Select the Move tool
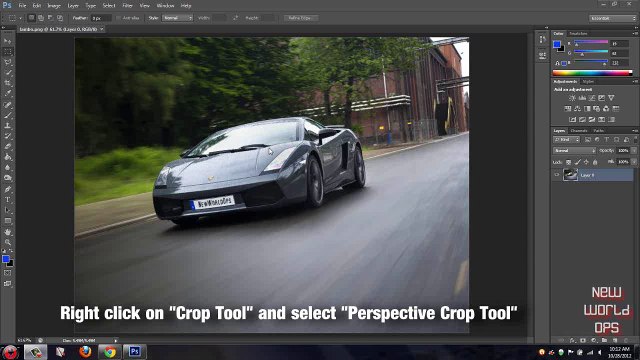Screen dimensions: 640x360 pyautogui.click(x=8, y=41)
